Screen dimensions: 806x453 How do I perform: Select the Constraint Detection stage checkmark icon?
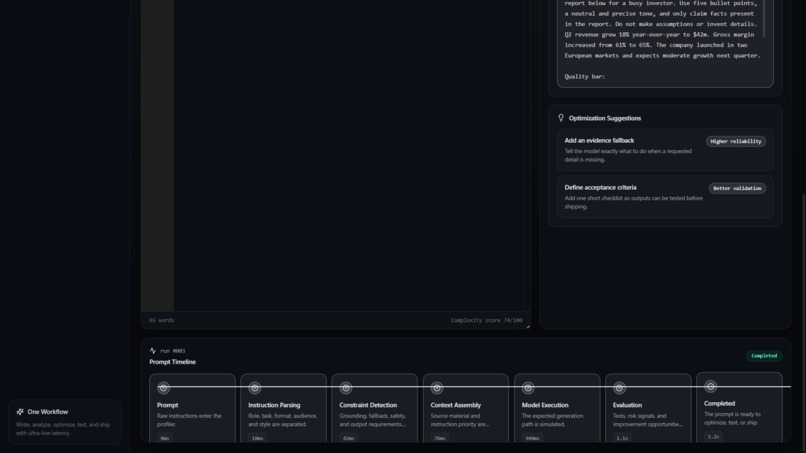[x=346, y=388]
